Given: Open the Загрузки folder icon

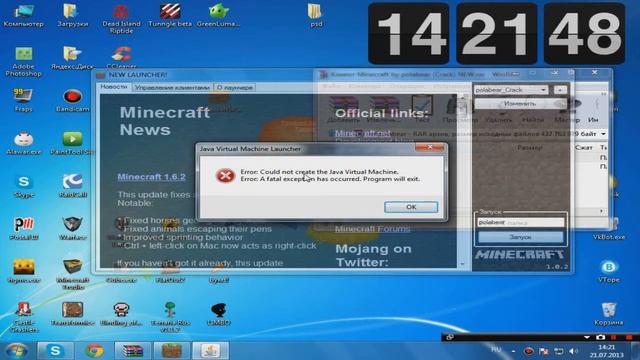Looking at the screenshot, I should tap(72, 16).
